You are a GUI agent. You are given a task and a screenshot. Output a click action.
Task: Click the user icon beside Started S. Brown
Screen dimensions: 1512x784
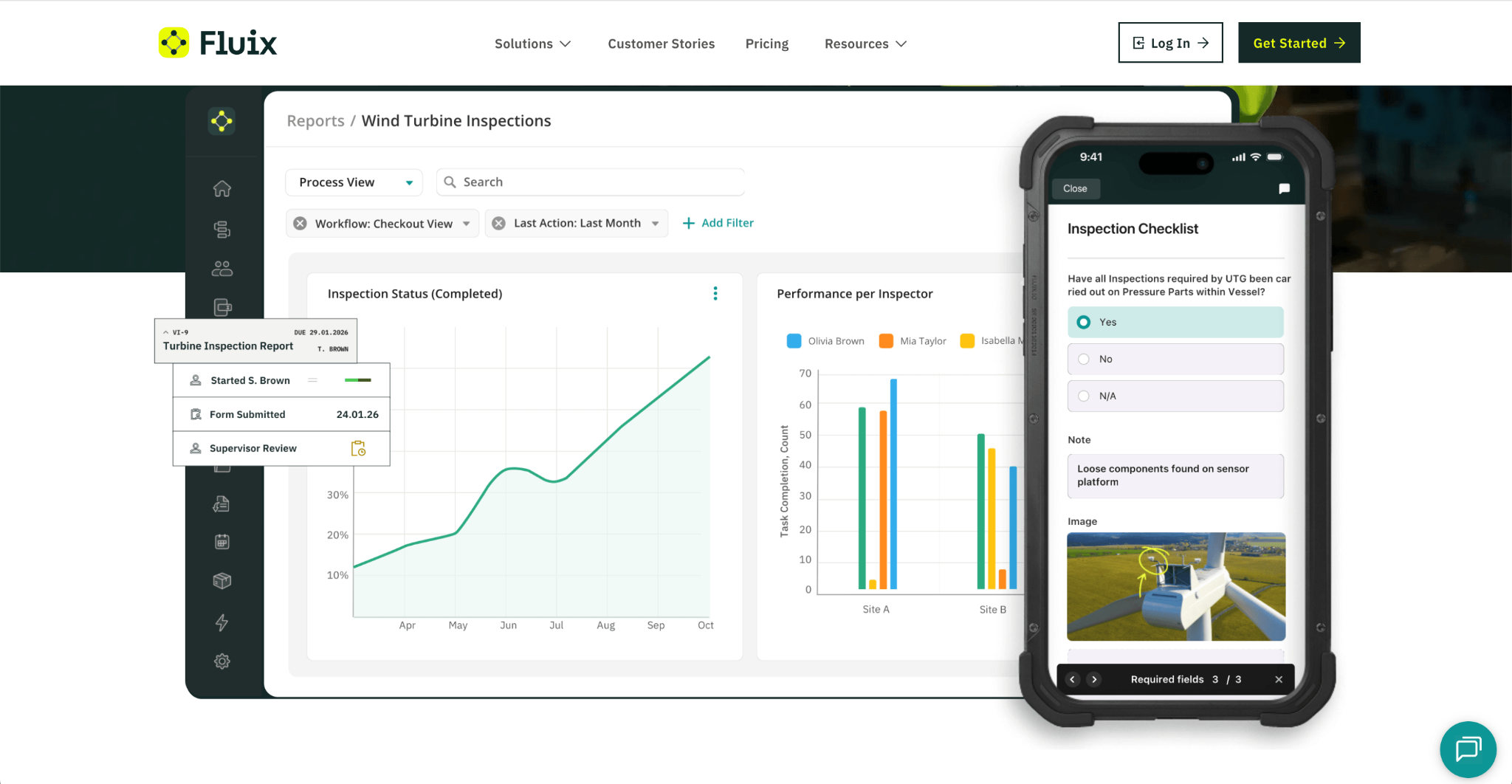[196, 380]
